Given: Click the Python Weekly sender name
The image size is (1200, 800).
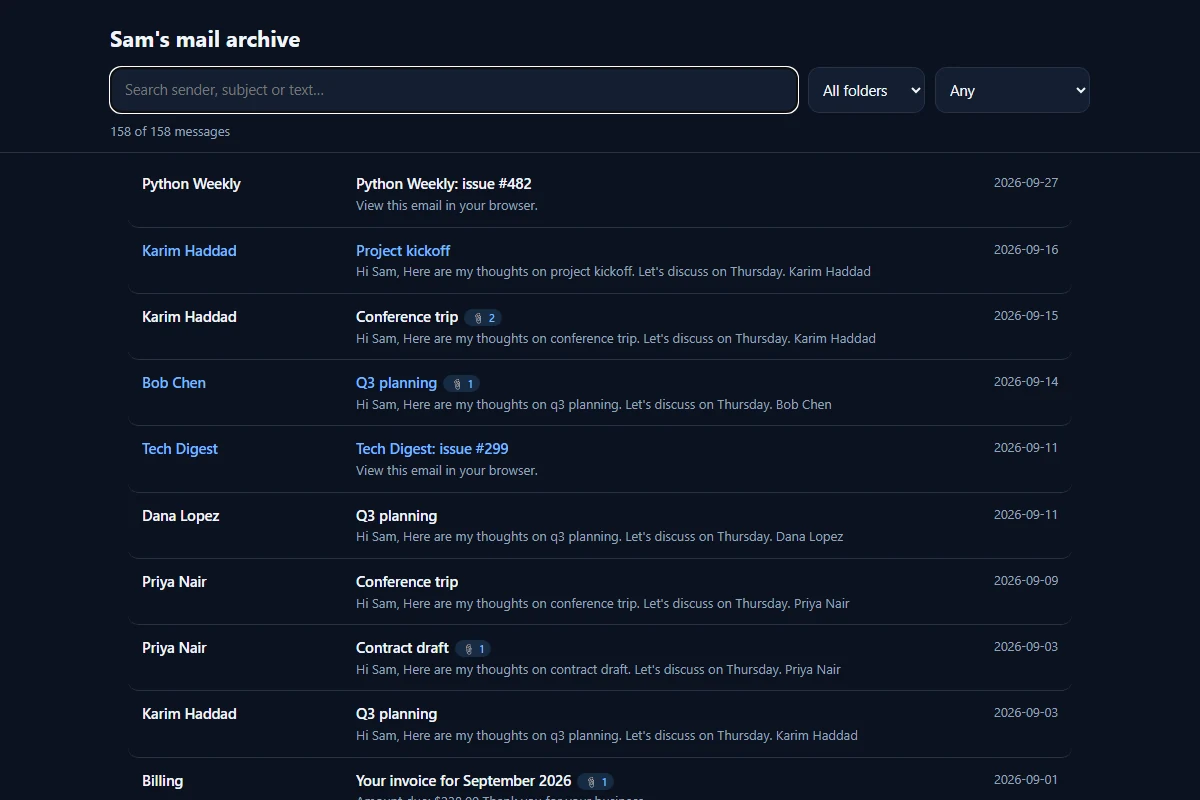Looking at the screenshot, I should (x=191, y=184).
